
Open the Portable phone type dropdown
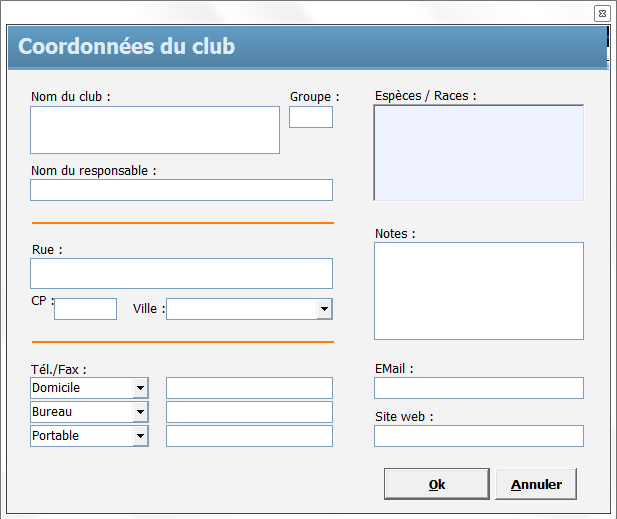point(140,436)
